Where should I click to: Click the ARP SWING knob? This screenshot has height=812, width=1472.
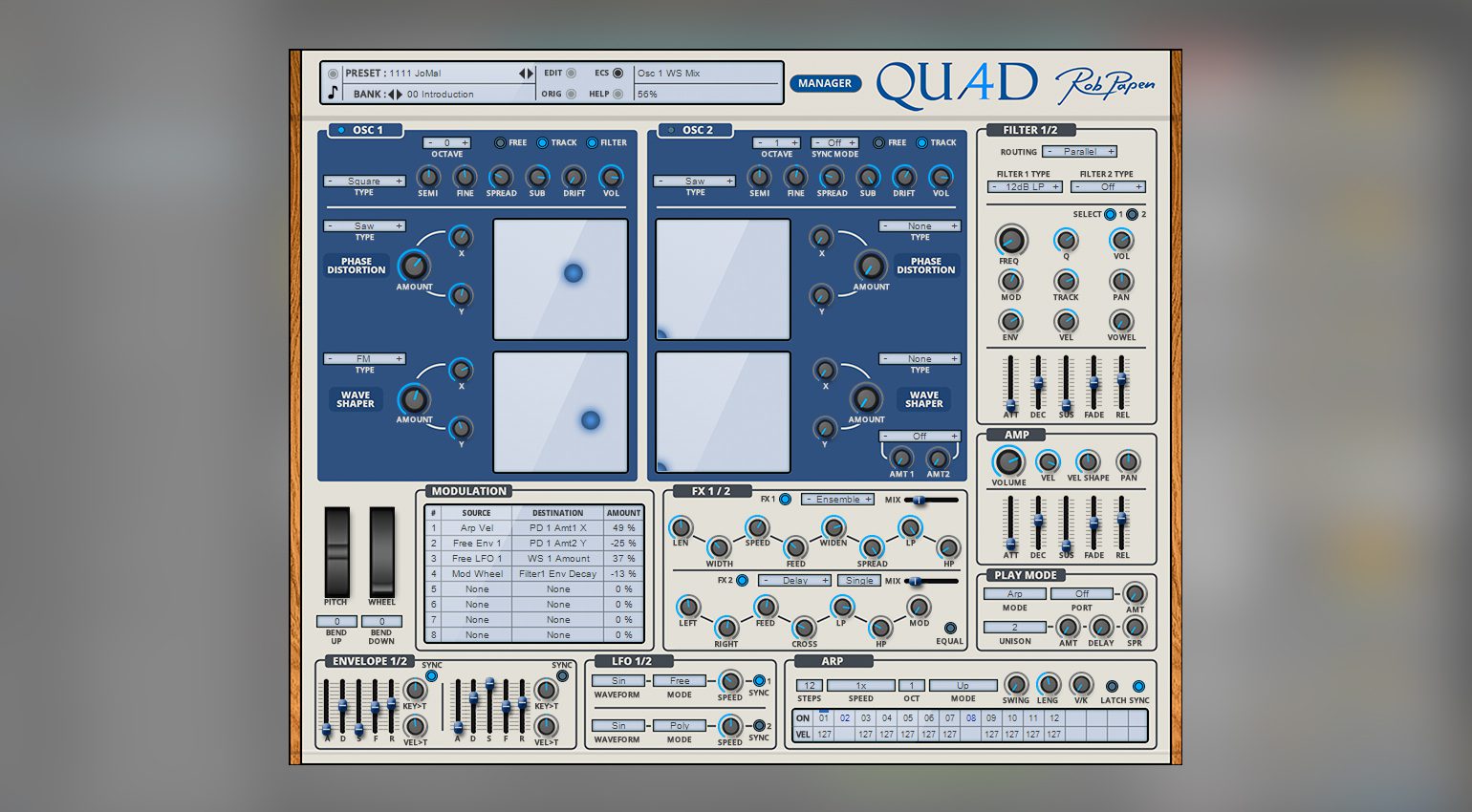click(1016, 684)
